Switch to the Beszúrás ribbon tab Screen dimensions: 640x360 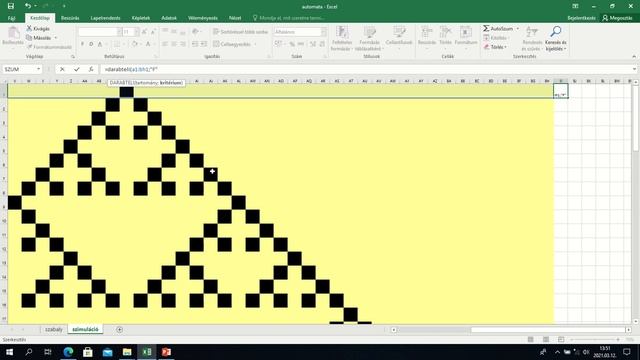coord(70,18)
